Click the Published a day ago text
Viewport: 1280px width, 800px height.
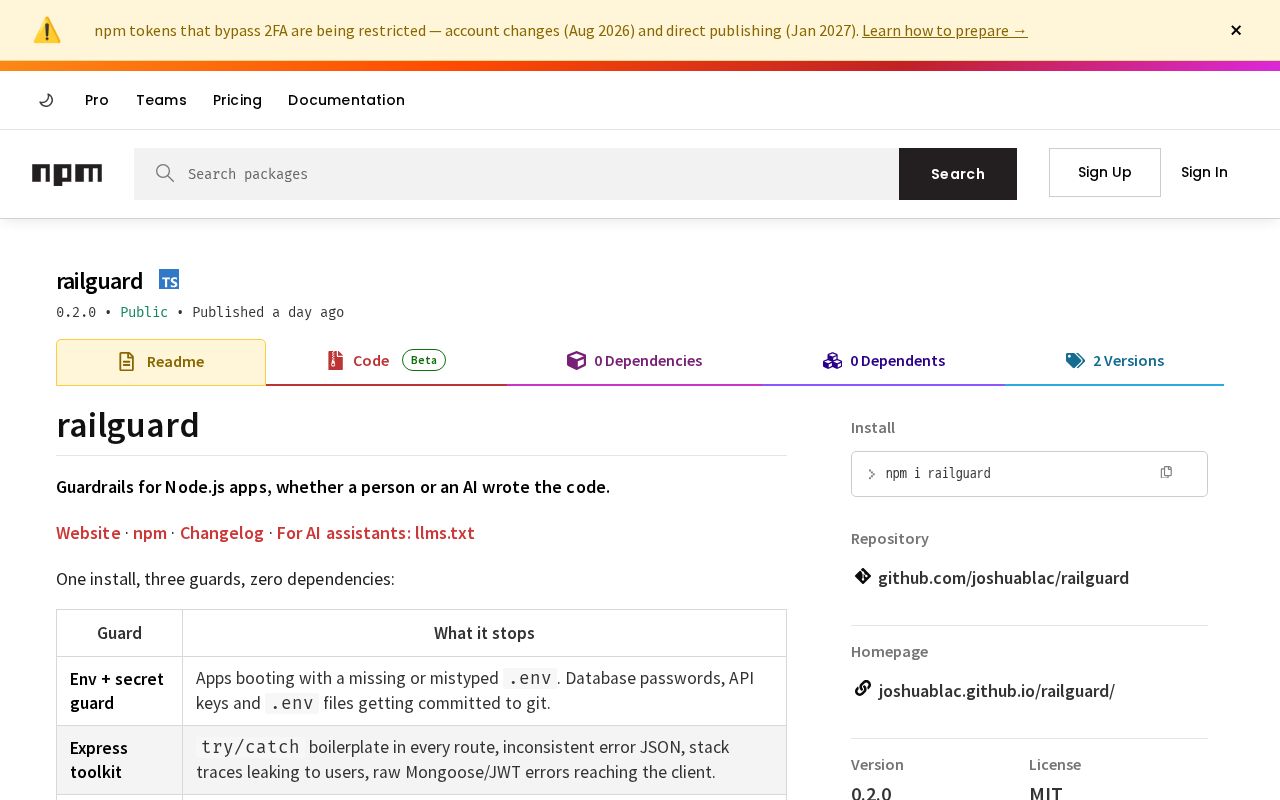point(268,312)
